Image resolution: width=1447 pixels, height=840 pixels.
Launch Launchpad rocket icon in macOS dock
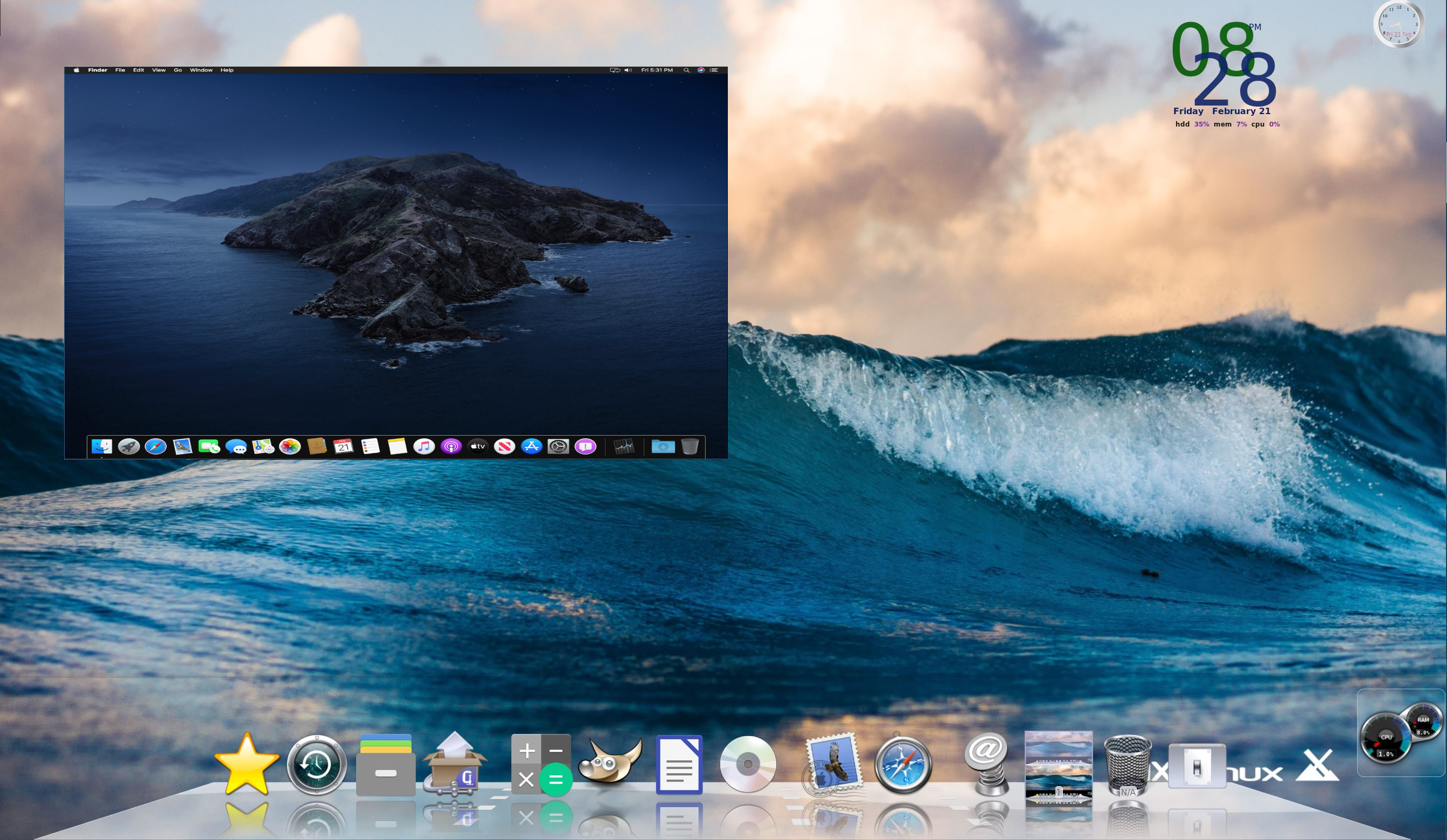(129, 446)
